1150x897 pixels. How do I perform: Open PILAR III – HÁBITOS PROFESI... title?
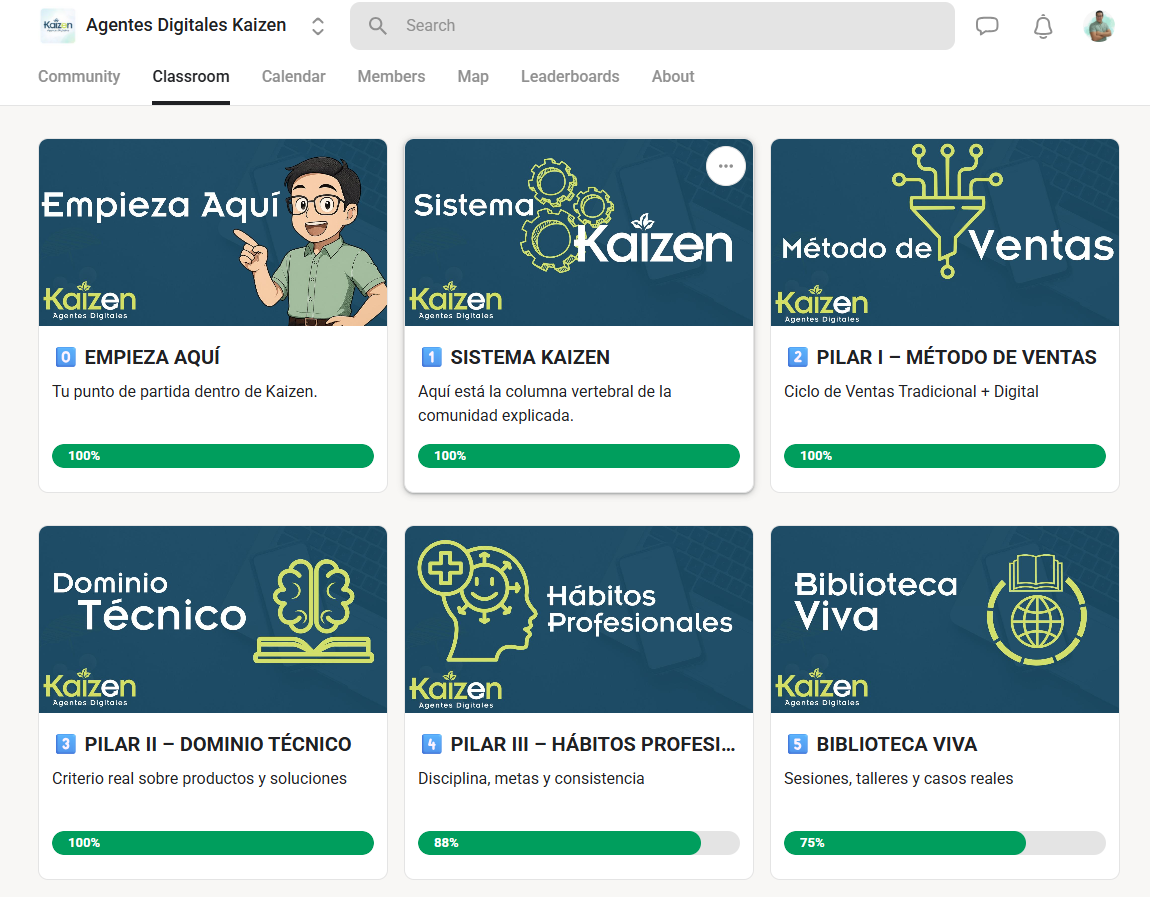click(593, 744)
